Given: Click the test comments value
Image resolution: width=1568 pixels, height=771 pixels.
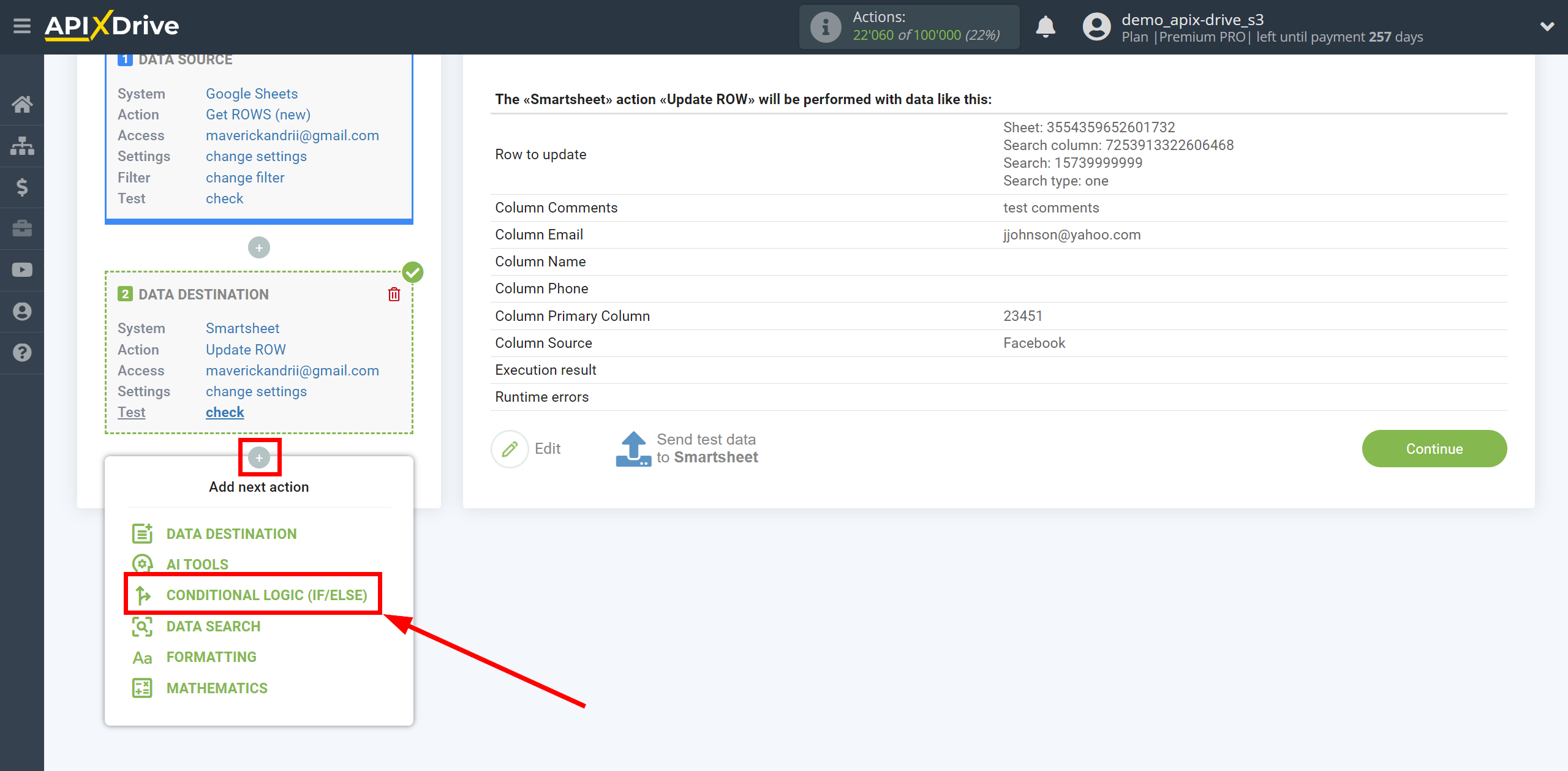Looking at the screenshot, I should tap(1051, 208).
